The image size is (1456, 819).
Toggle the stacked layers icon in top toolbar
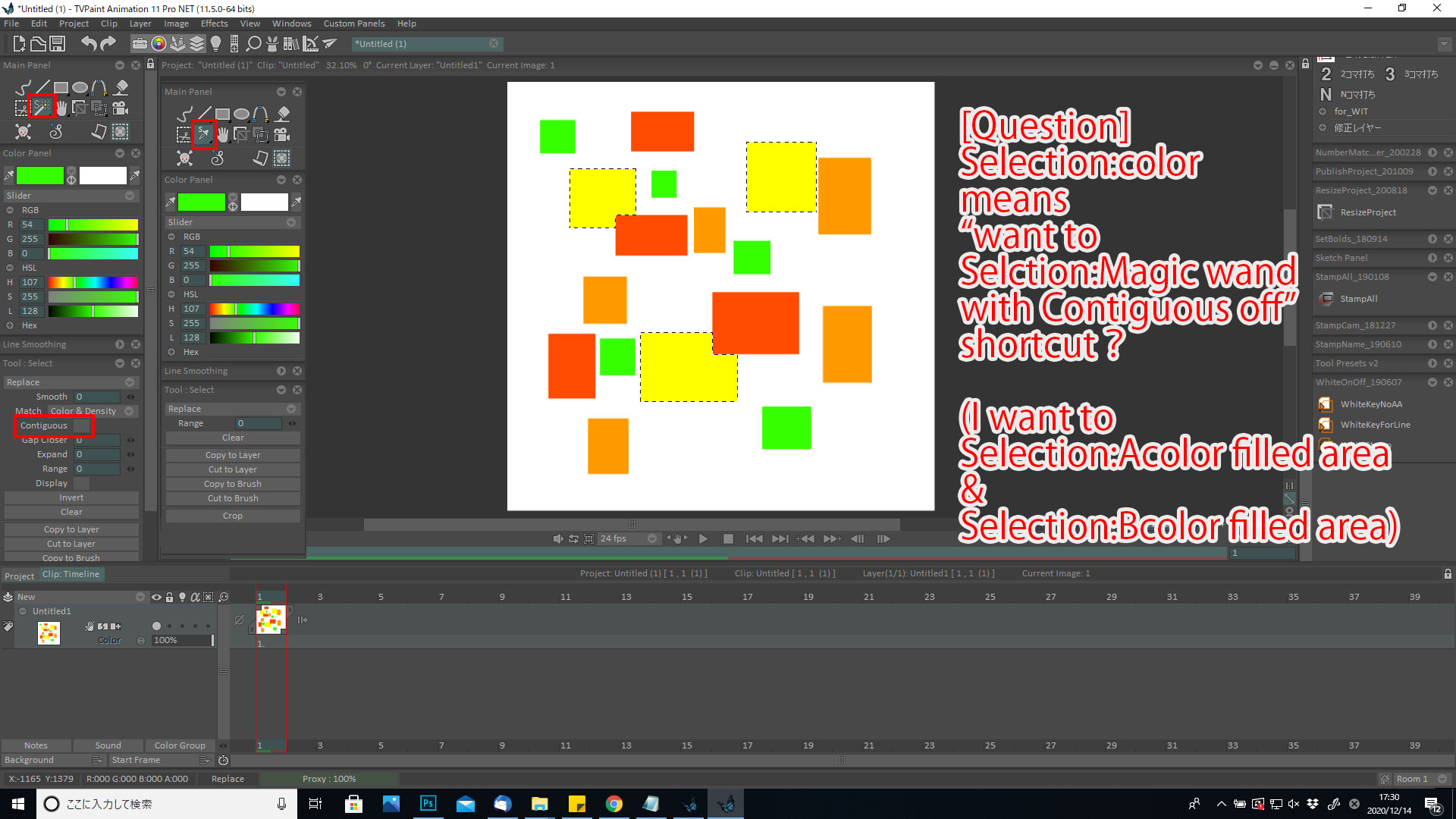pyautogui.click(x=196, y=43)
